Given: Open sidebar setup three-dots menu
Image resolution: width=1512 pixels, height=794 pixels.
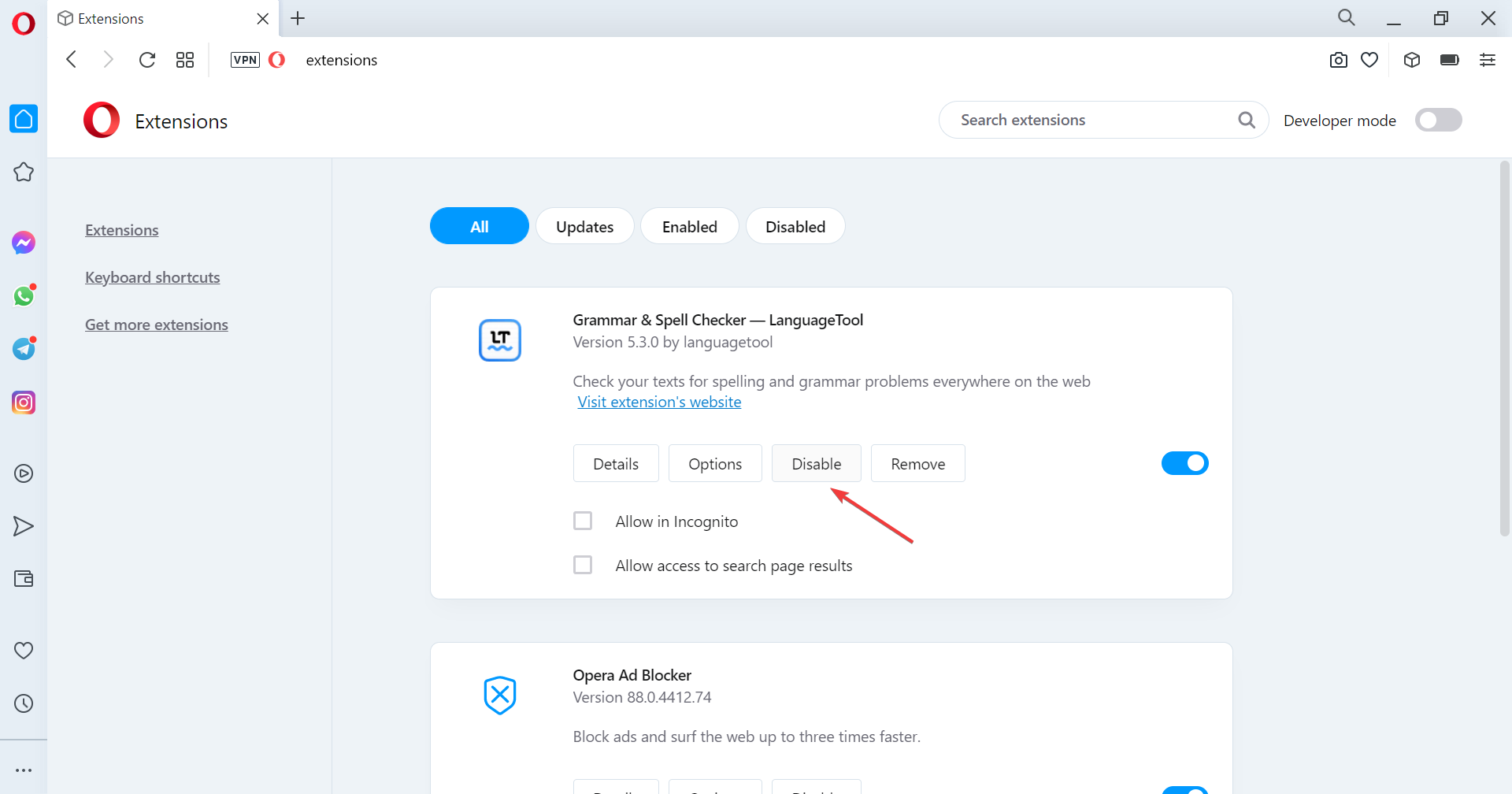Looking at the screenshot, I should [24, 770].
